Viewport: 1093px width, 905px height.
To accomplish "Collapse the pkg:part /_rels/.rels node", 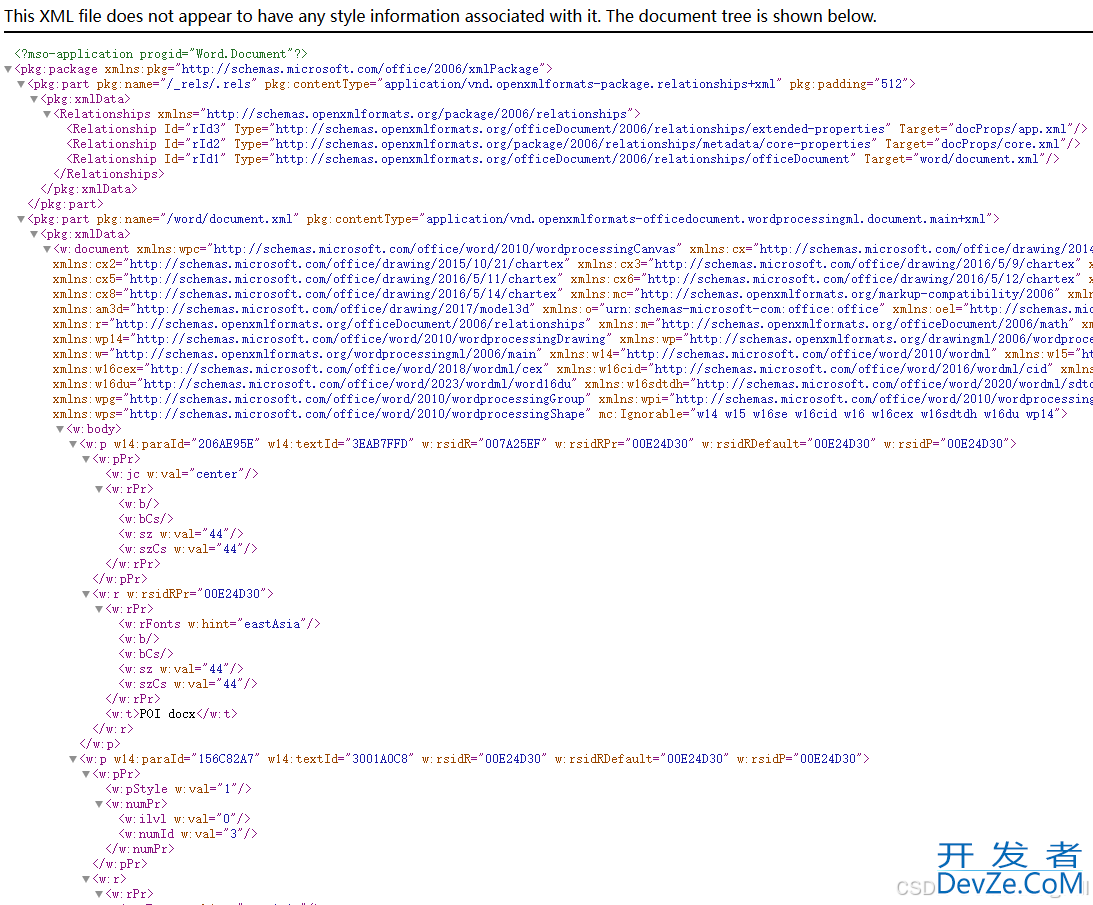I will pos(21,84).
